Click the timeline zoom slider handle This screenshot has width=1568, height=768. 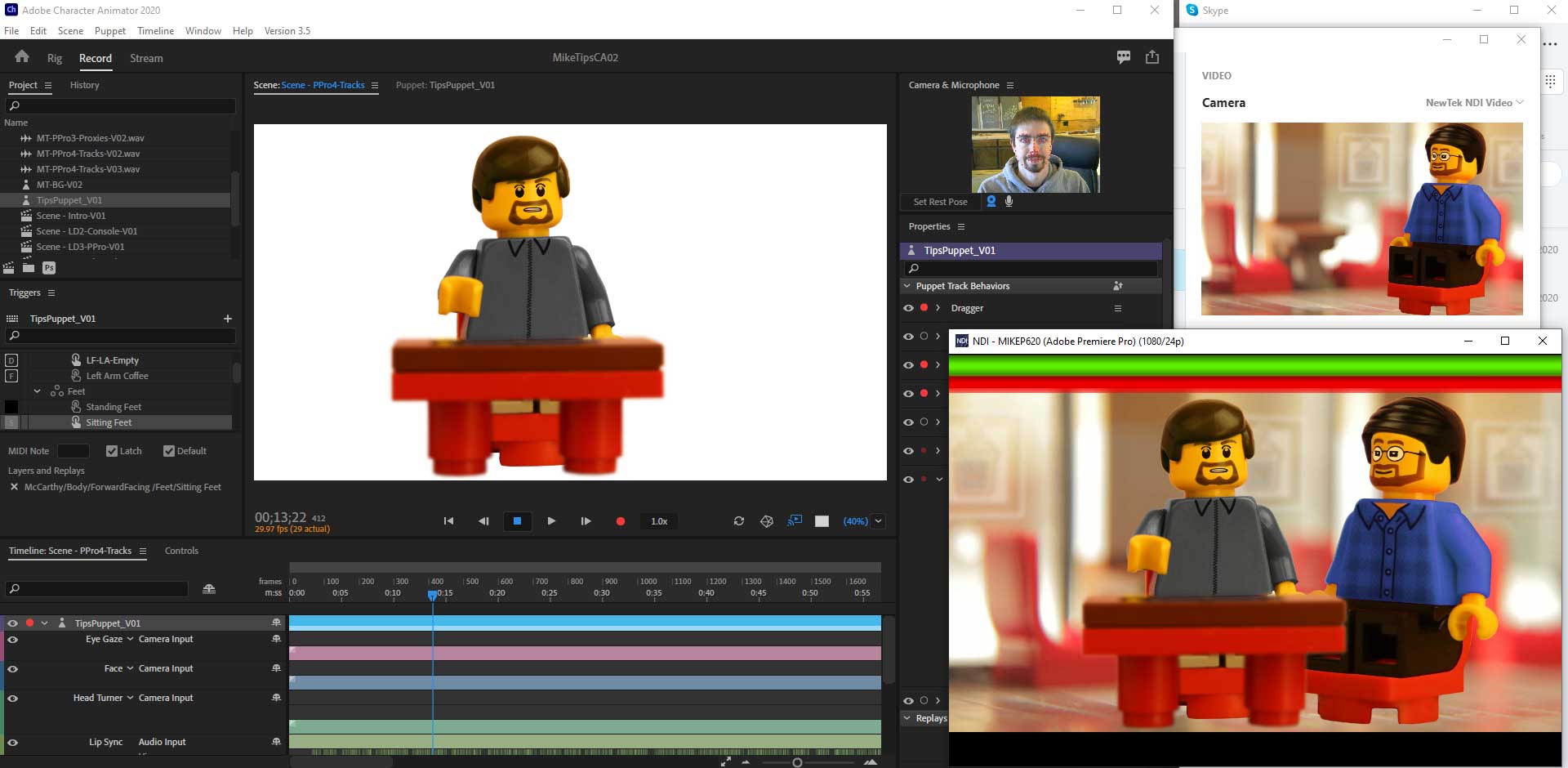click(797, 762)
